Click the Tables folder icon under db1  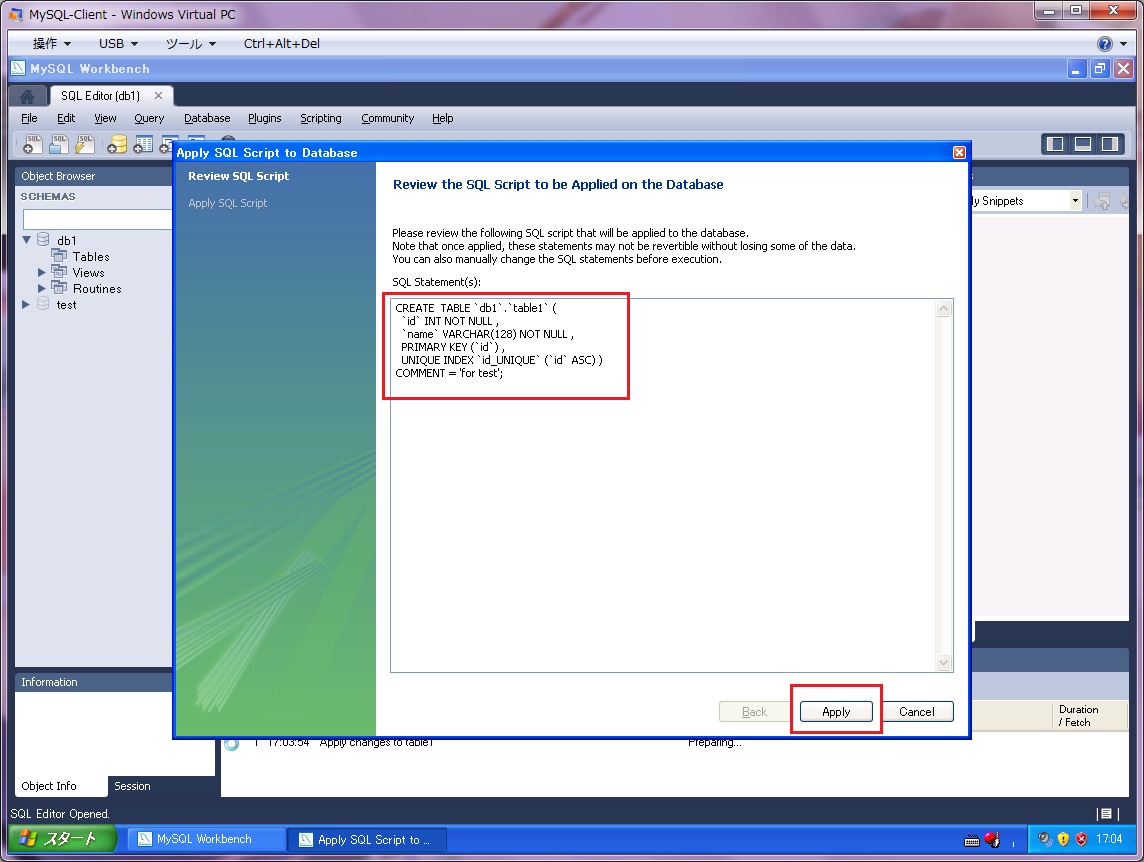[59, 256]
